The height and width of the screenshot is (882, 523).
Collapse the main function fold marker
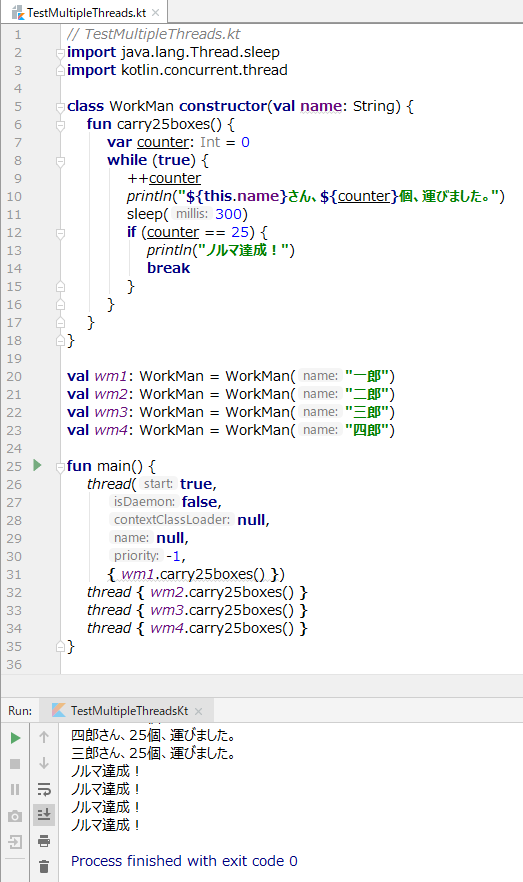pos(60,467)
